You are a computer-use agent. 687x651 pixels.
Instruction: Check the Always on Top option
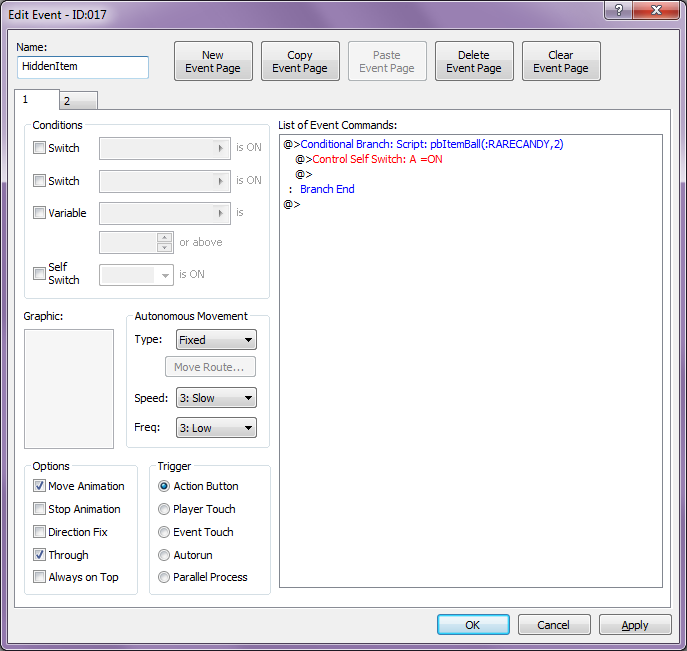39,577
